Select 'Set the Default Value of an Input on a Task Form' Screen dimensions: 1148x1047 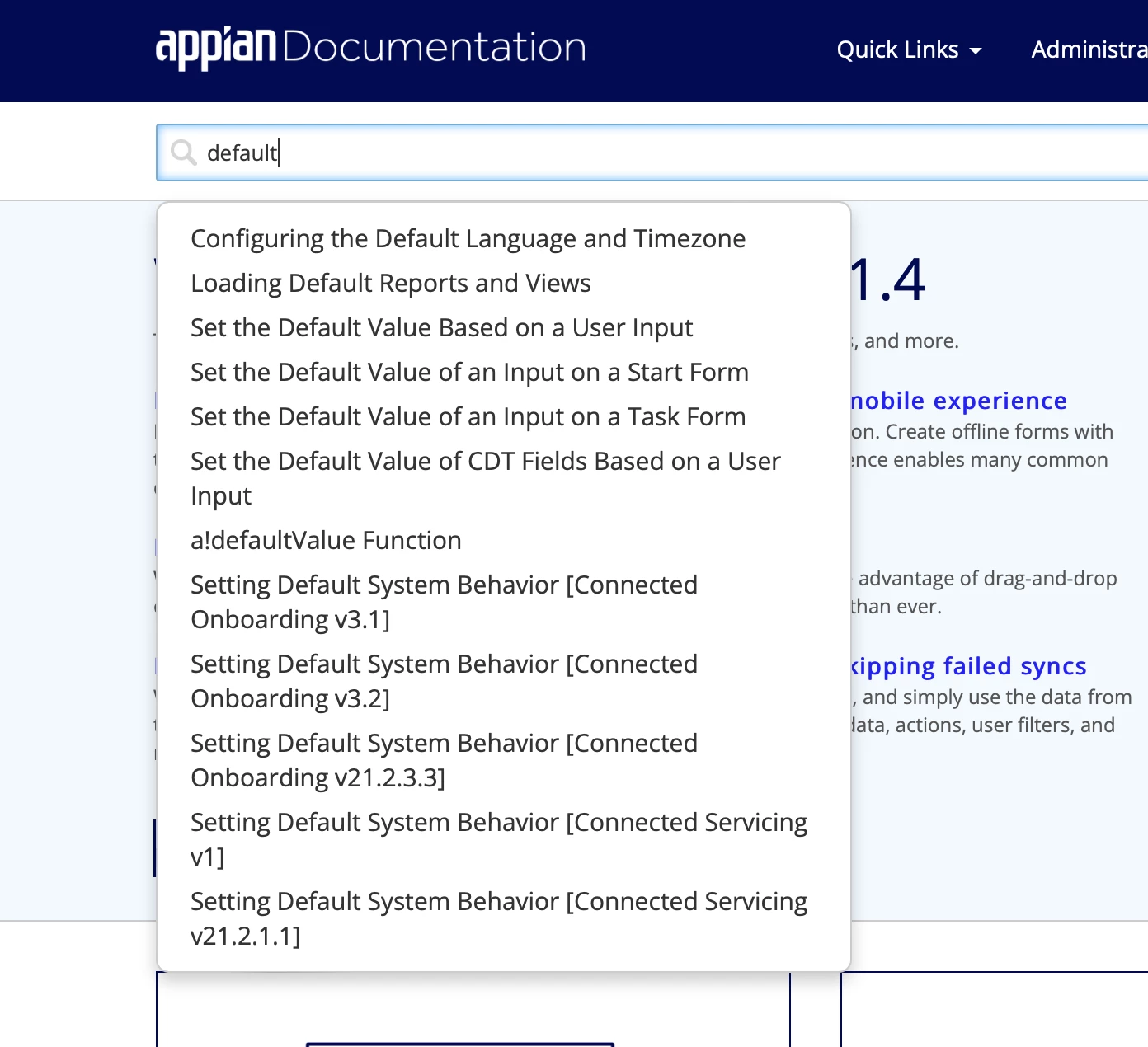pos(468,416)
